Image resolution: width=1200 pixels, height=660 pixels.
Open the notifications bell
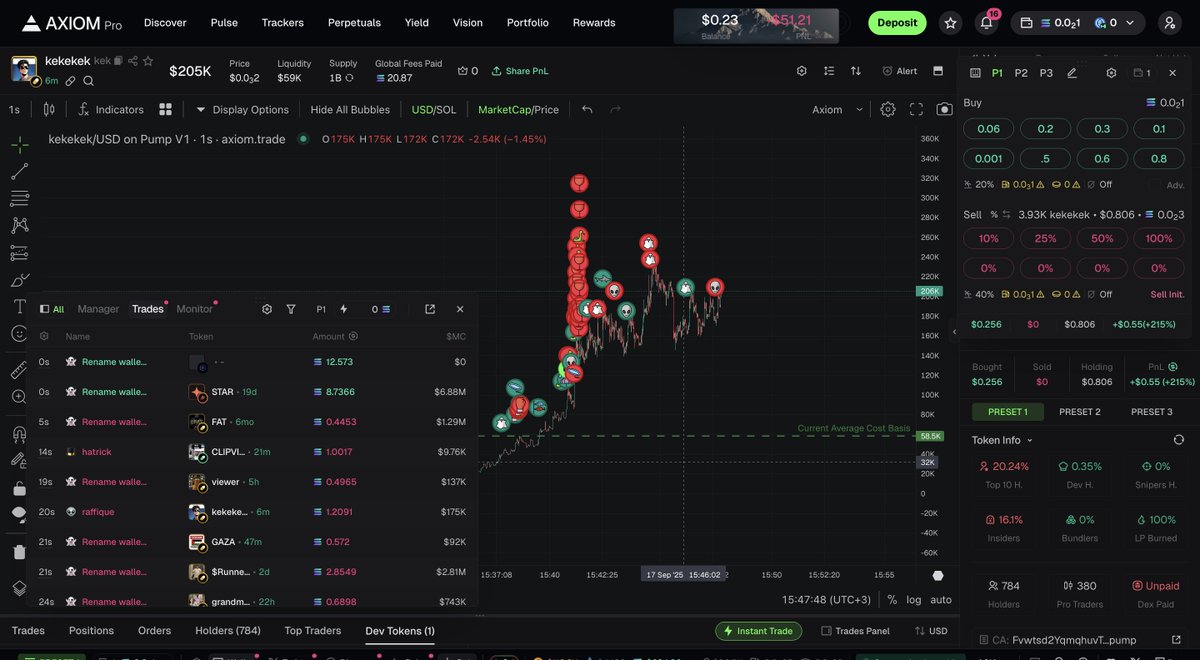(x=985, y=23)
